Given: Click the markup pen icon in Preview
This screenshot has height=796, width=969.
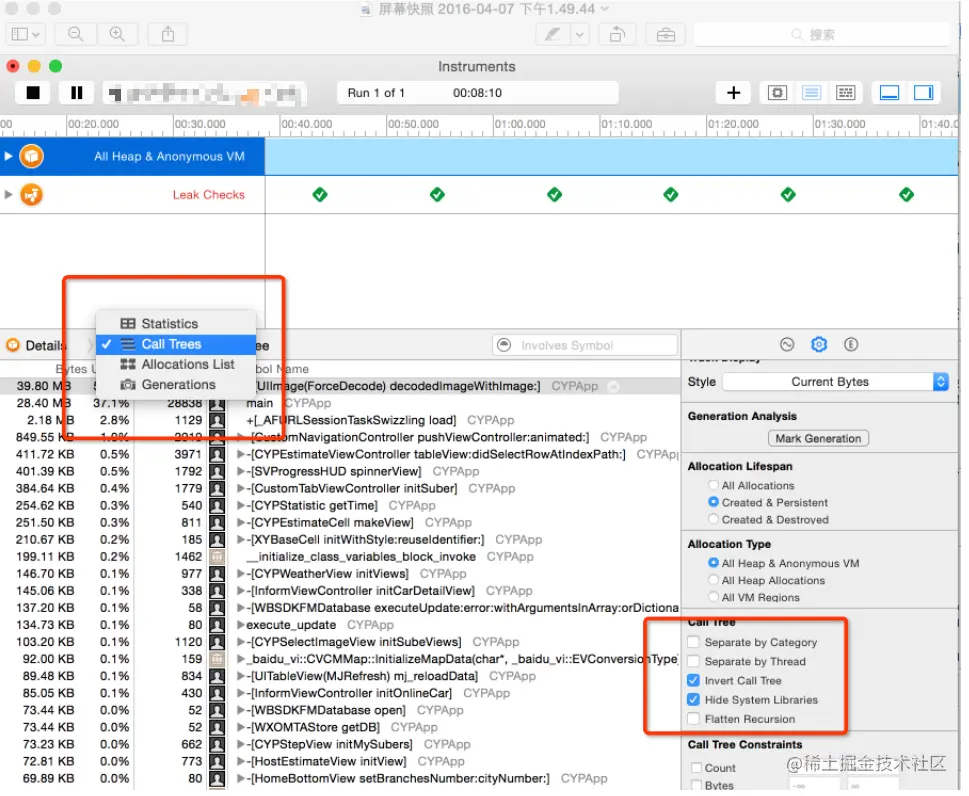Looking at the screenshot, I should (552, 35).
